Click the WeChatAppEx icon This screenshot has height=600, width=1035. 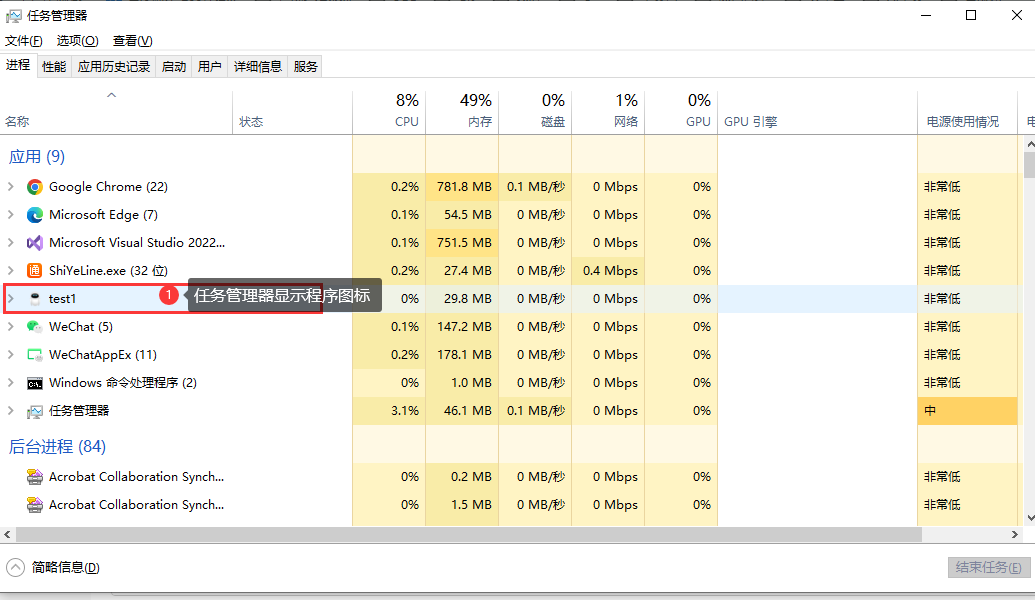(35, 355)
